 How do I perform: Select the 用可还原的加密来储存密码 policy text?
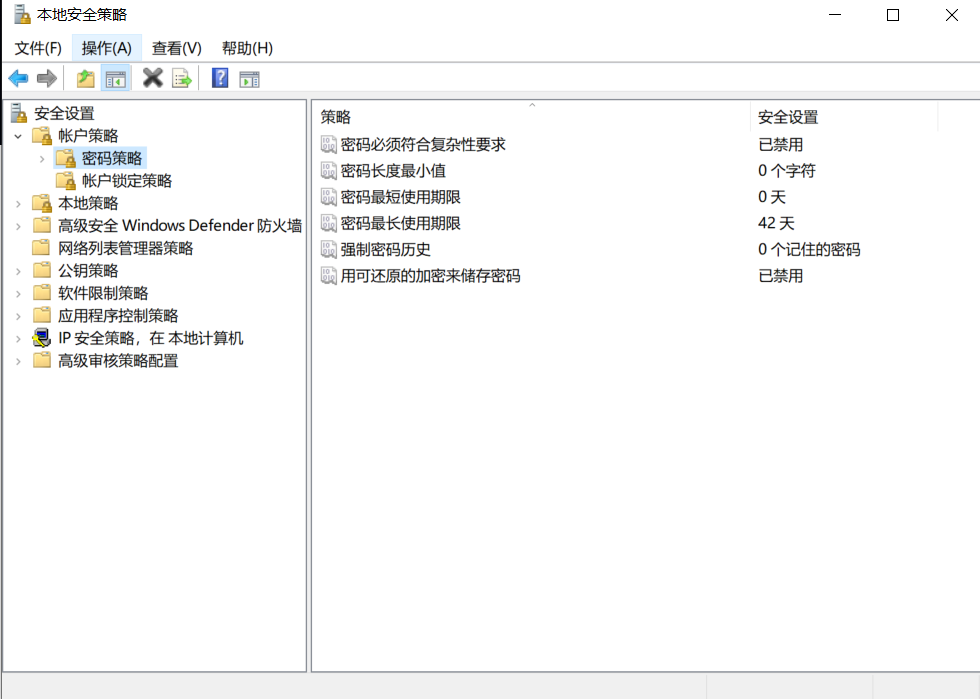(431, 276)
